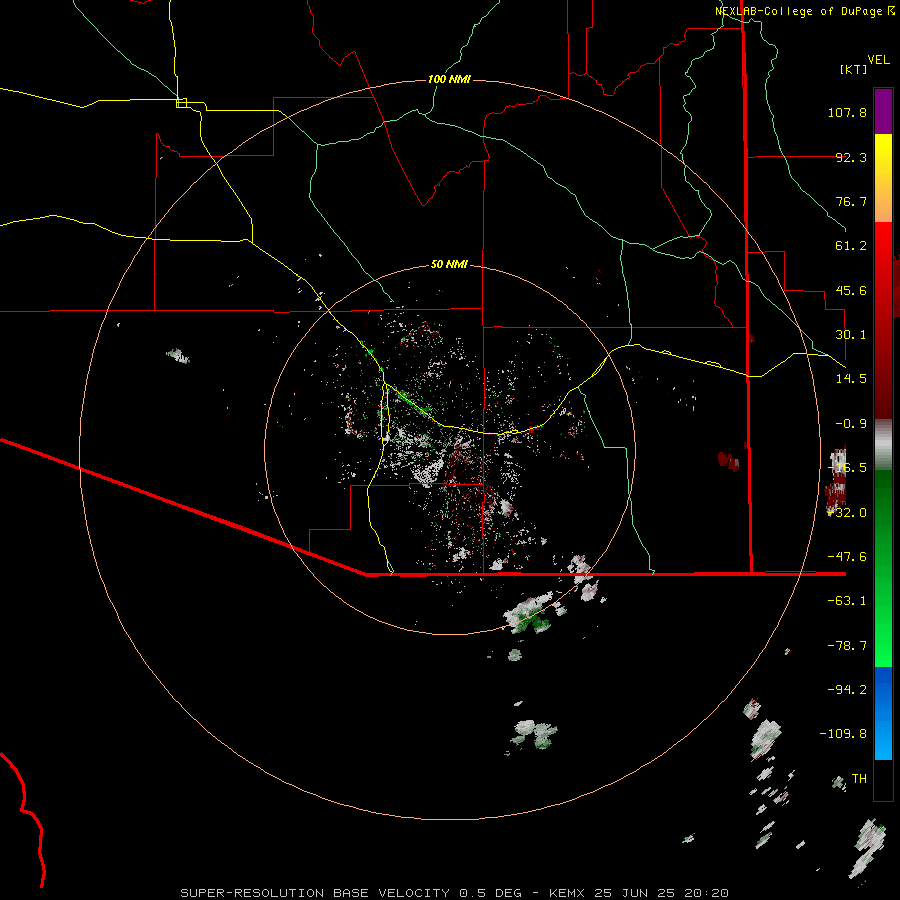Screen dimensions: 900x900
Task: Click the 14.5 velocity scale value
Action: click(x=851, y=379)
